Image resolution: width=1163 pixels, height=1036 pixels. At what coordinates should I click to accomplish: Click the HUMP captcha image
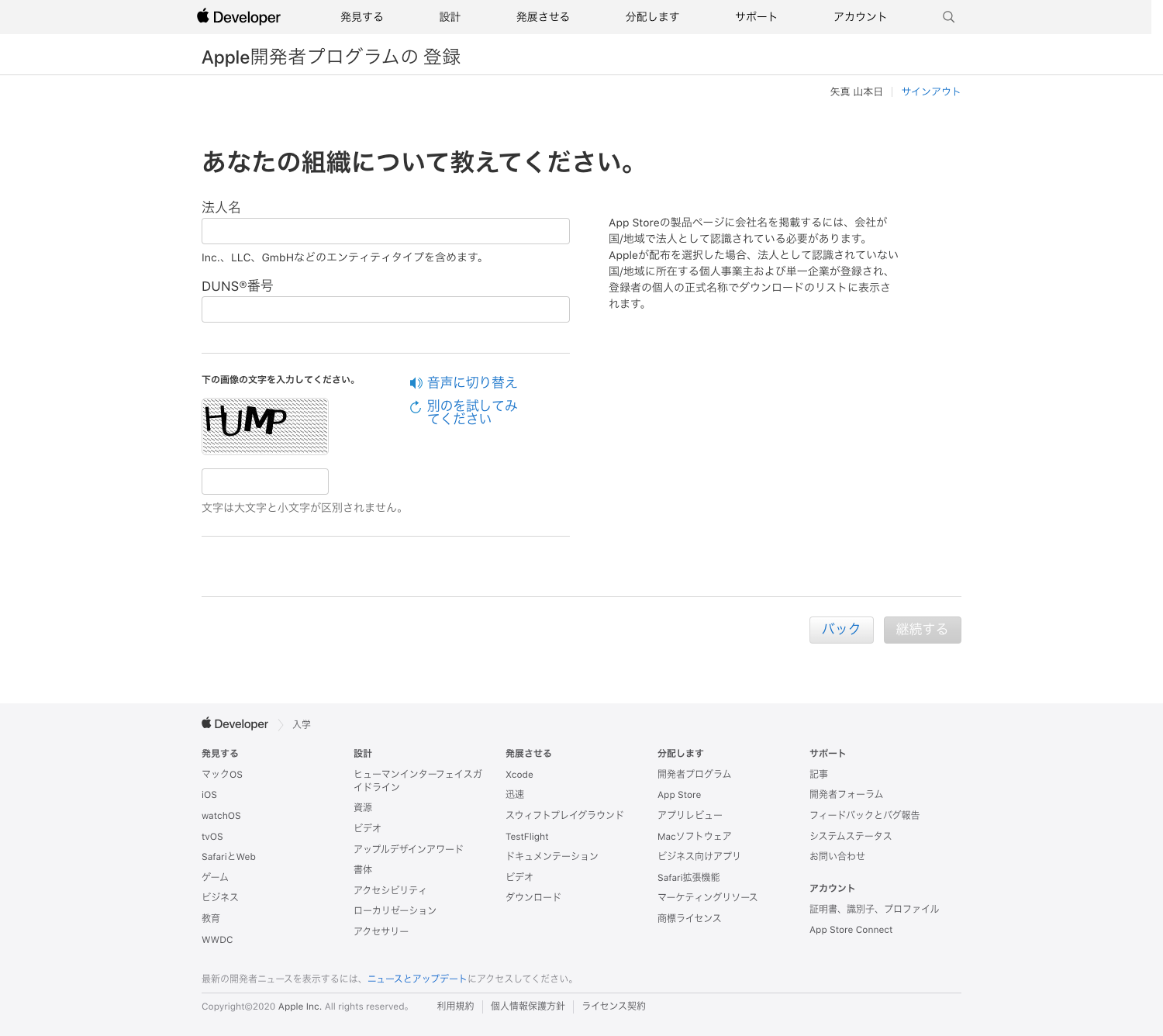(265, 426)
